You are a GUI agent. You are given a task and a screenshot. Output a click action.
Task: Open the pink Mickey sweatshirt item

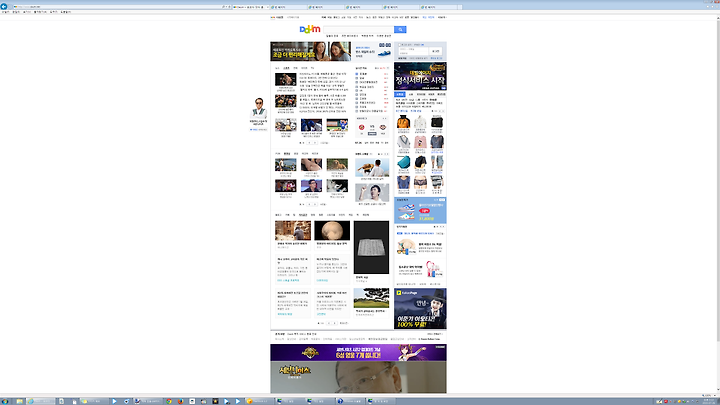(x=420, y=142)
